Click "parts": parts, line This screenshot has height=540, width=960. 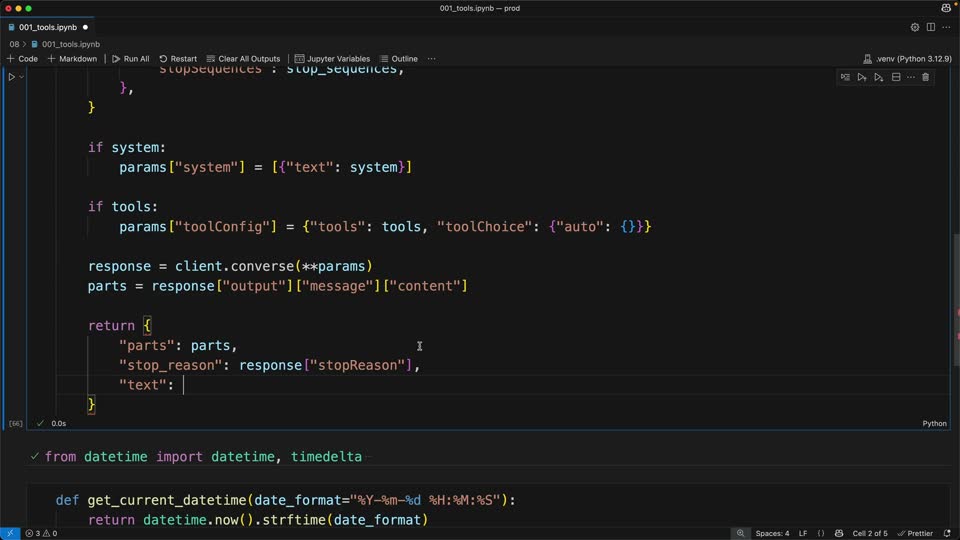point(178,345)
